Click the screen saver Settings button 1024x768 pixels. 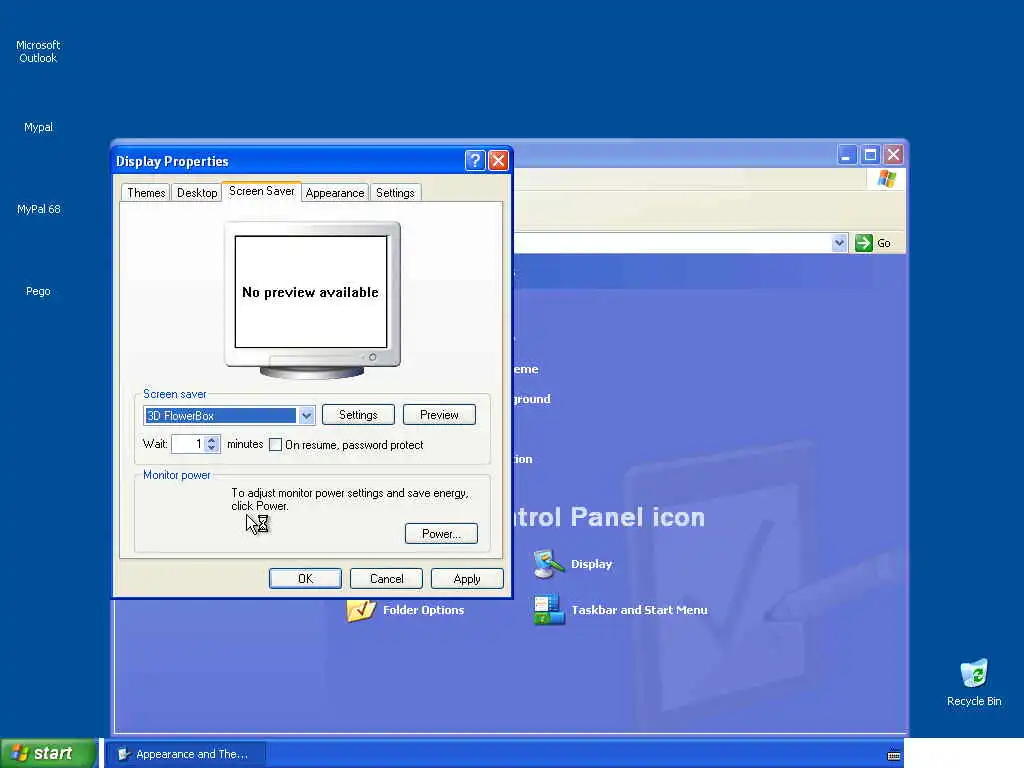point(358,415)
